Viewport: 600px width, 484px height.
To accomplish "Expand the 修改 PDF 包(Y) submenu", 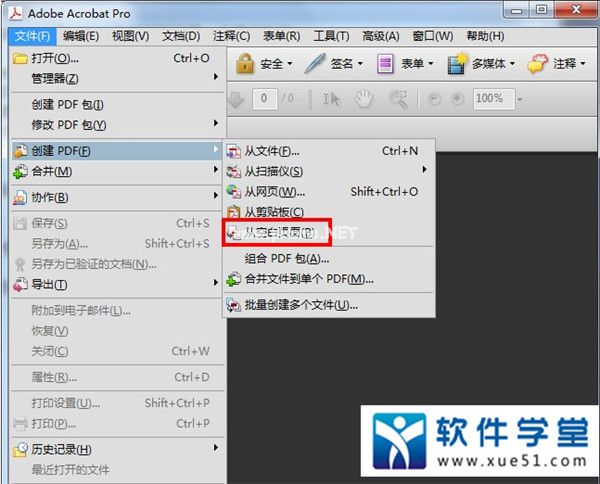I will [x=117, y=125].
